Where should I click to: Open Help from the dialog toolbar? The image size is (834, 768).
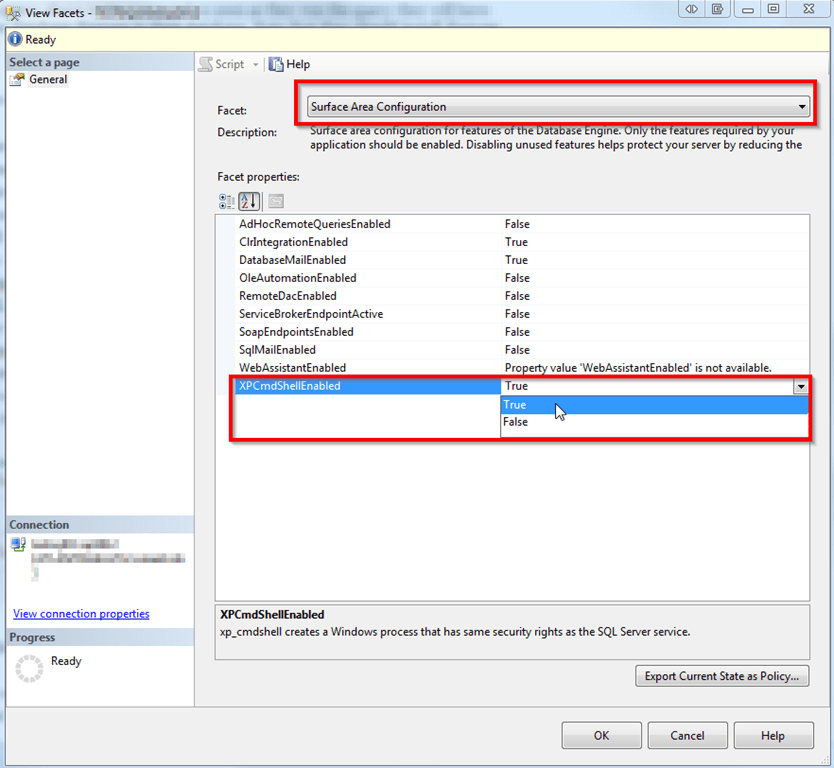(x=289, y=64)
